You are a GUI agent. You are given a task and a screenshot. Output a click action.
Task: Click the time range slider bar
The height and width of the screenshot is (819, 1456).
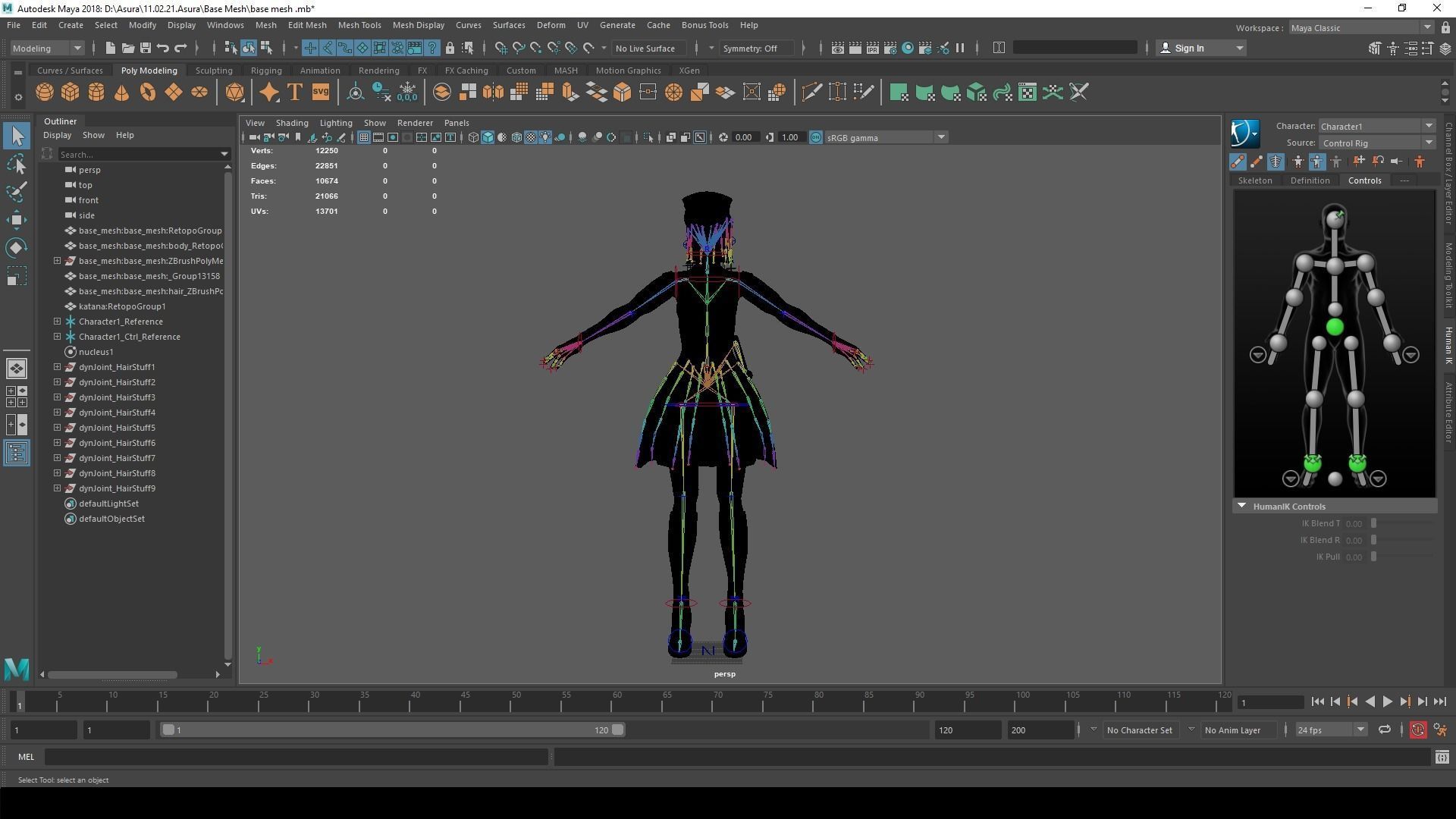tap(393, 730)
